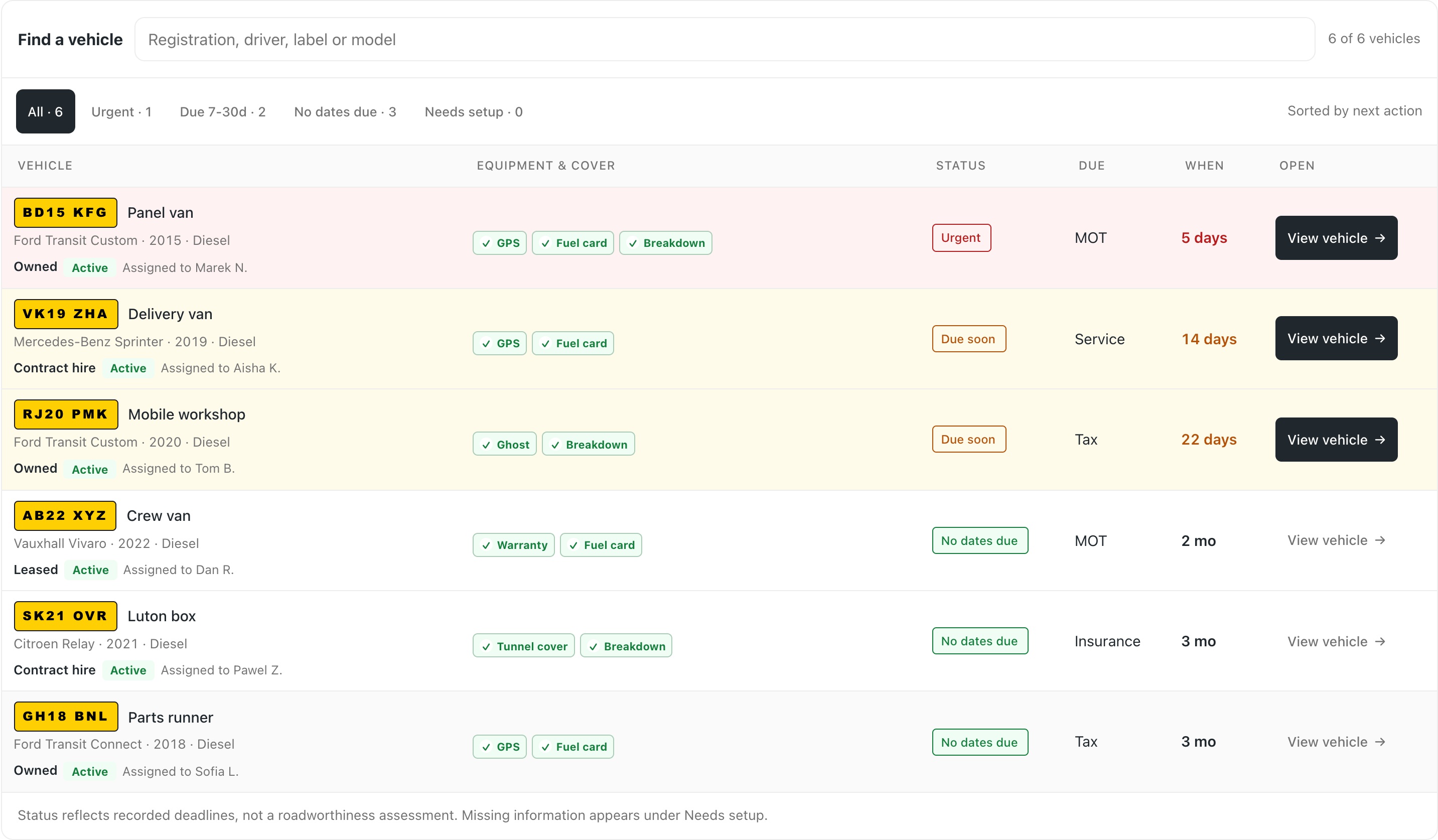Click the SK21 OVR registration plate

(66, 616)
